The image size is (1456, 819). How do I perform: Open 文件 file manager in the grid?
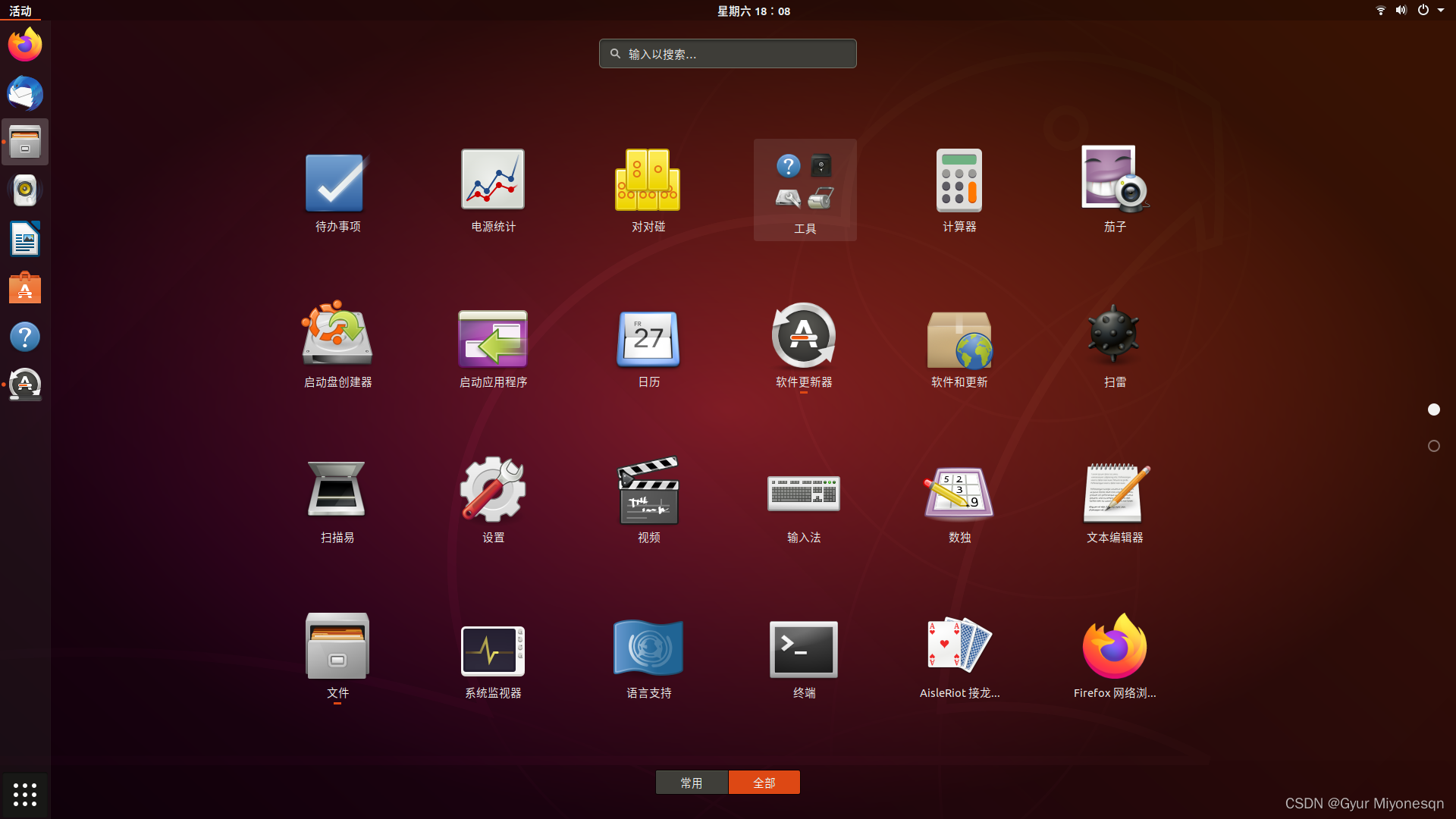pos(337,656)
